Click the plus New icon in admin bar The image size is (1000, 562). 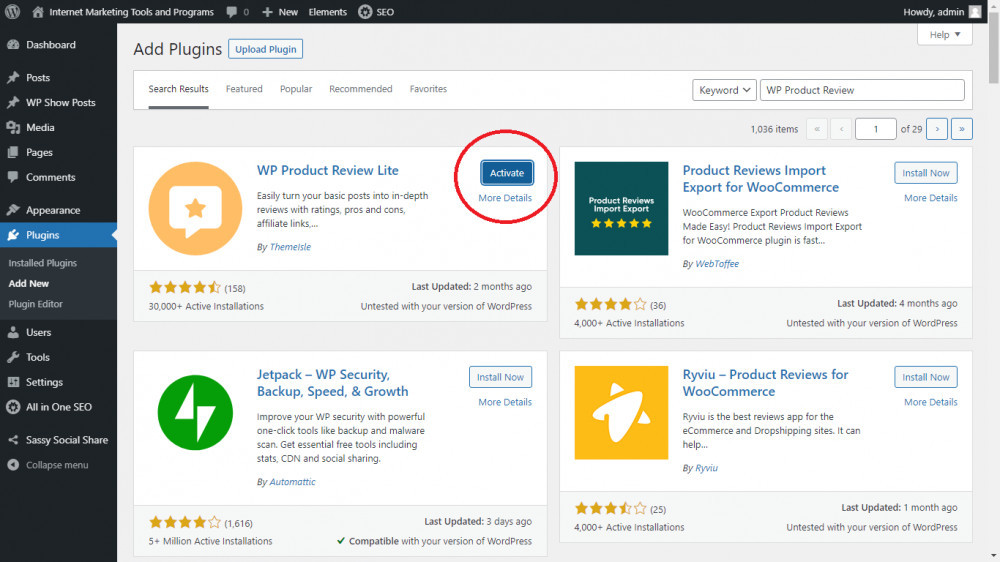coord(267,11)
